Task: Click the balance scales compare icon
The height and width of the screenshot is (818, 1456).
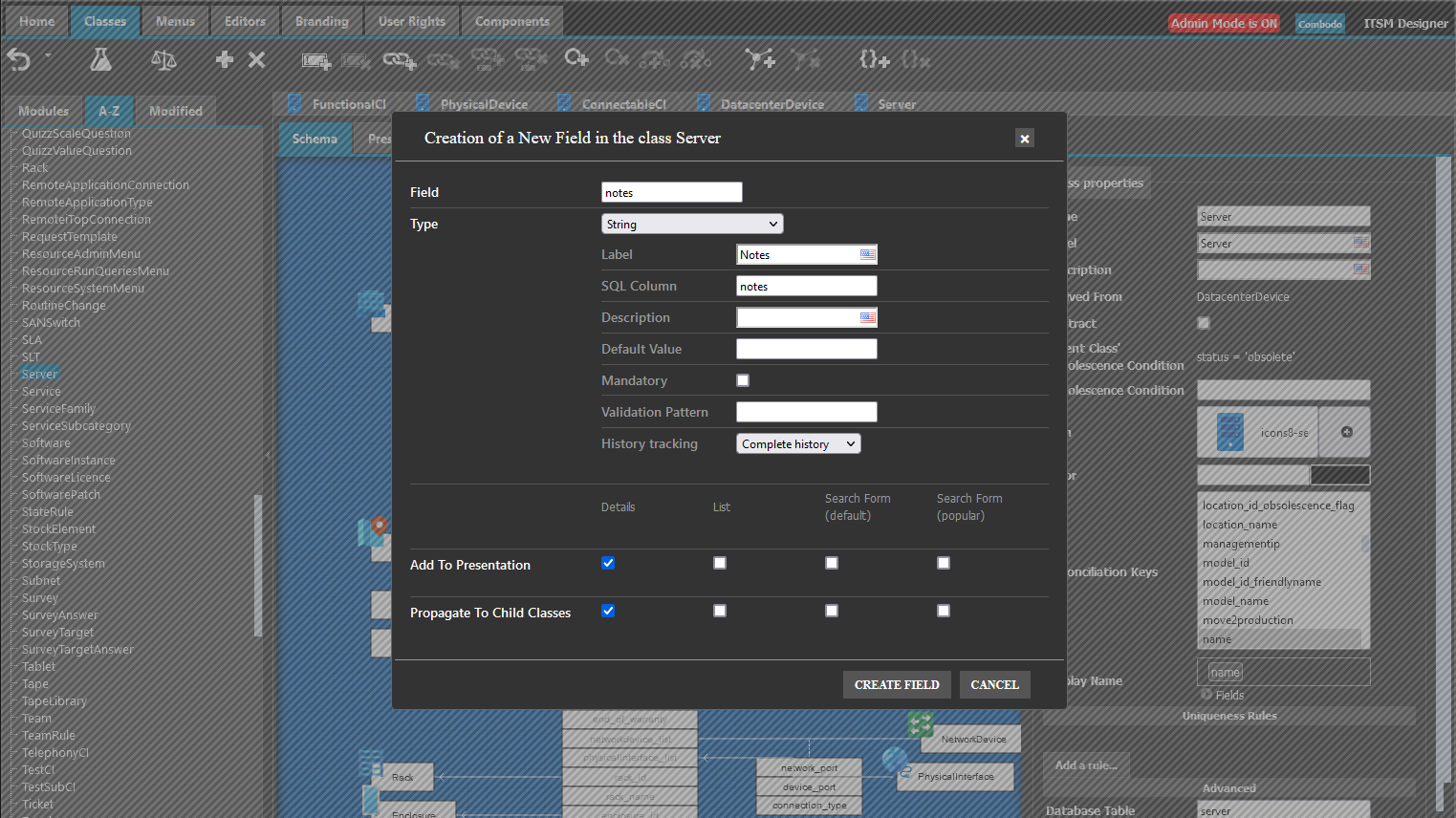Action: coord(163,60)
